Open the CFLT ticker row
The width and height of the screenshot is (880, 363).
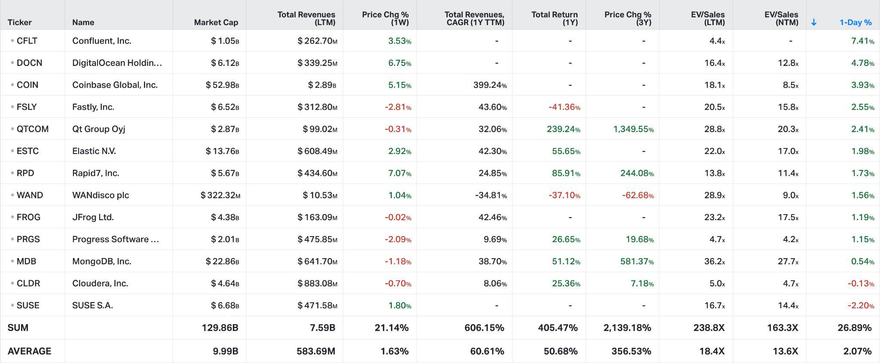[440, 41]
